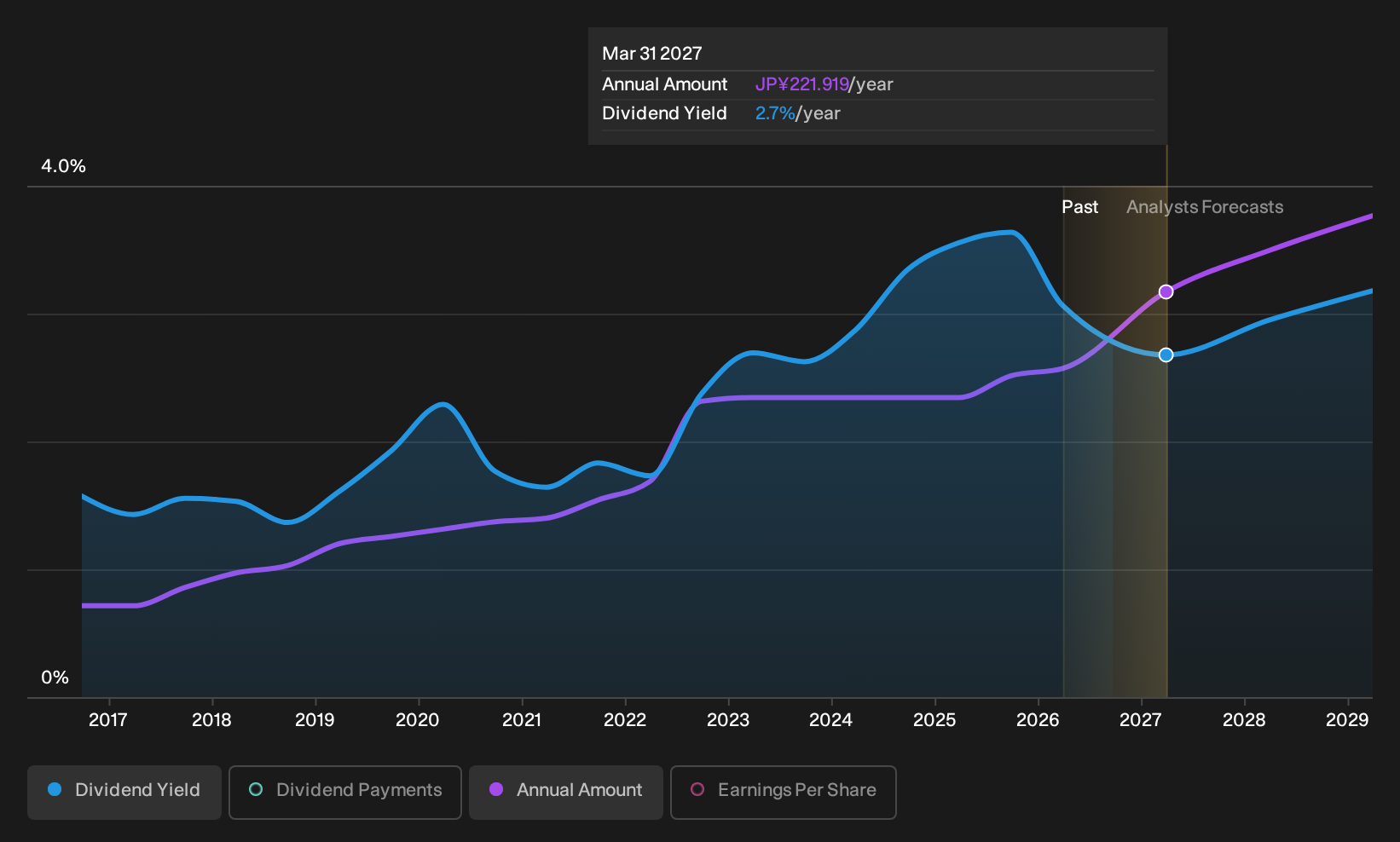
Task: Click the purple Annual Amount data point
Action: (x=1166, y=292)
